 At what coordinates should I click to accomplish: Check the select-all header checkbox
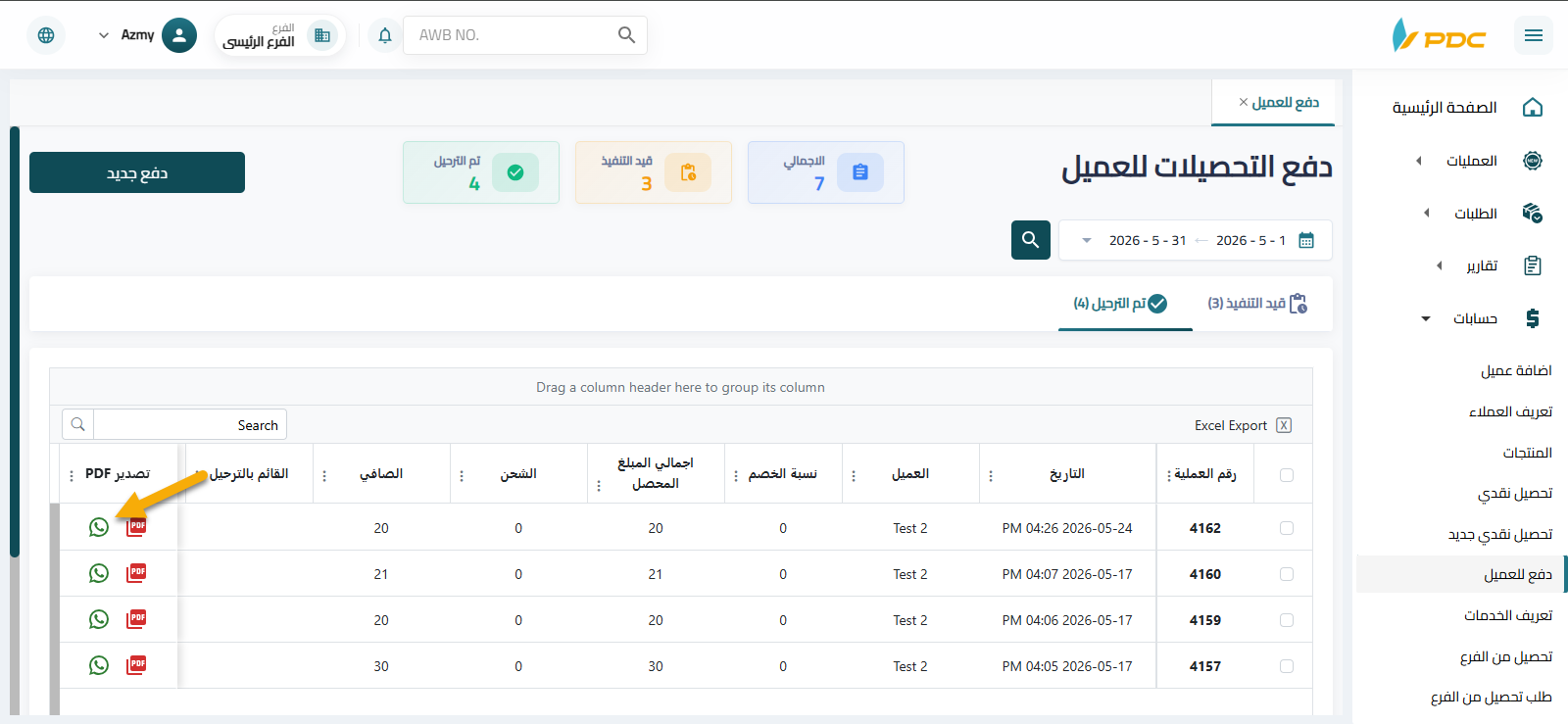click(1287, 475)
